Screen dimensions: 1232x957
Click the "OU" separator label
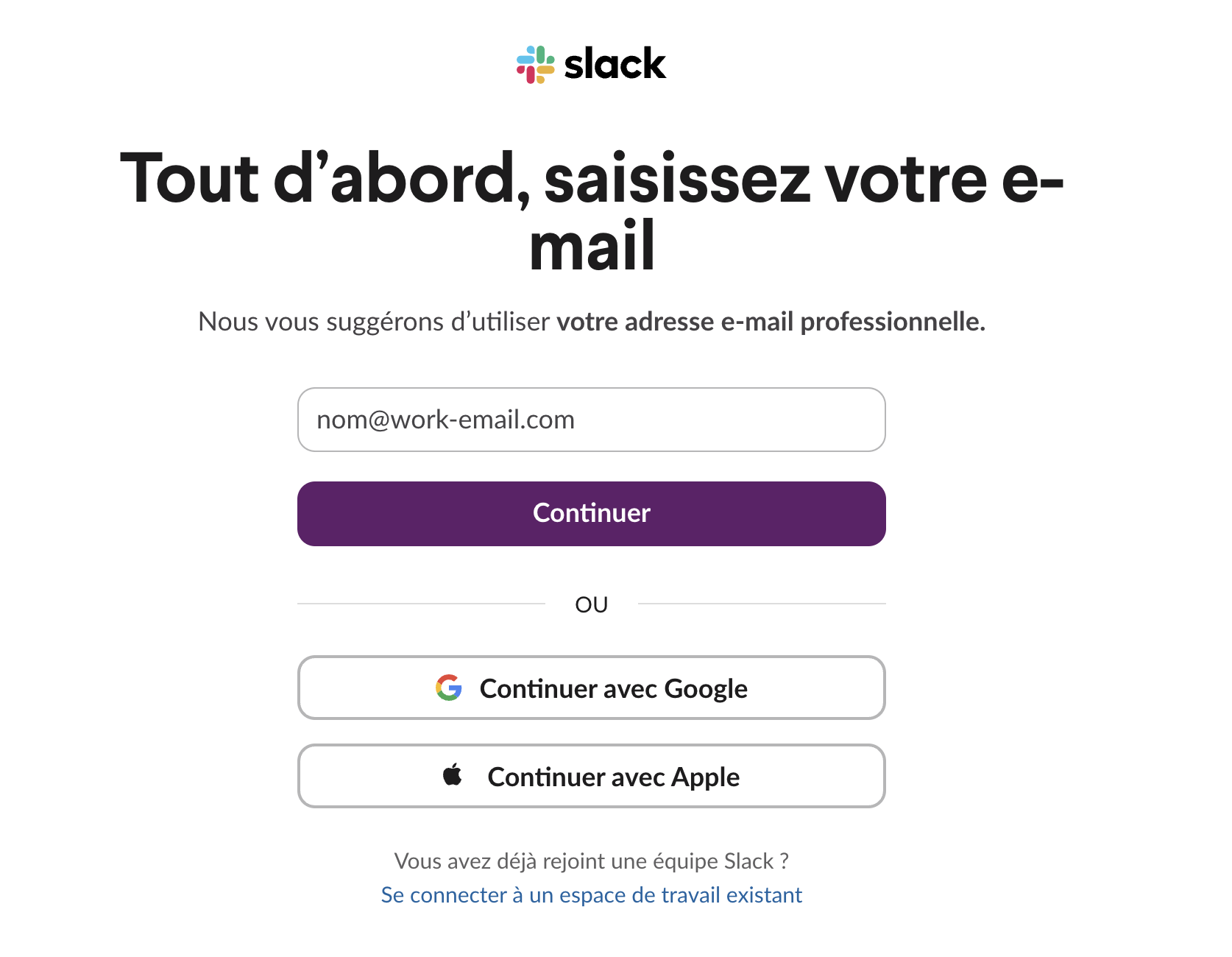click(591, 604)
